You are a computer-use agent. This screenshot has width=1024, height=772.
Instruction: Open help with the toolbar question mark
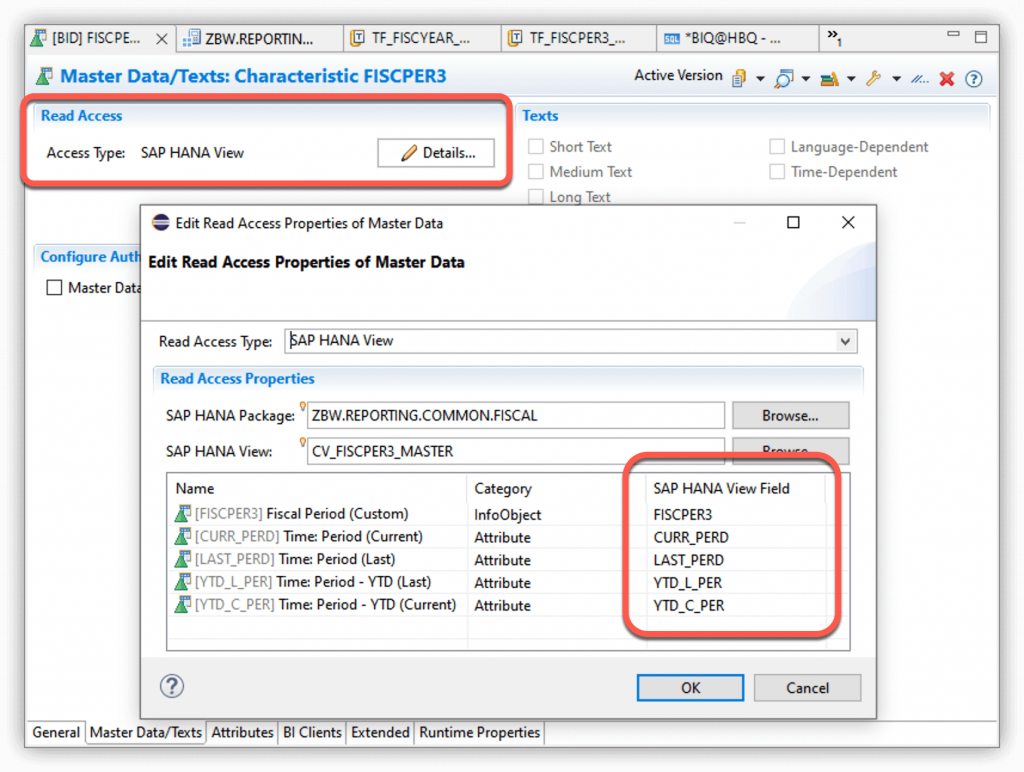[974, 79]
